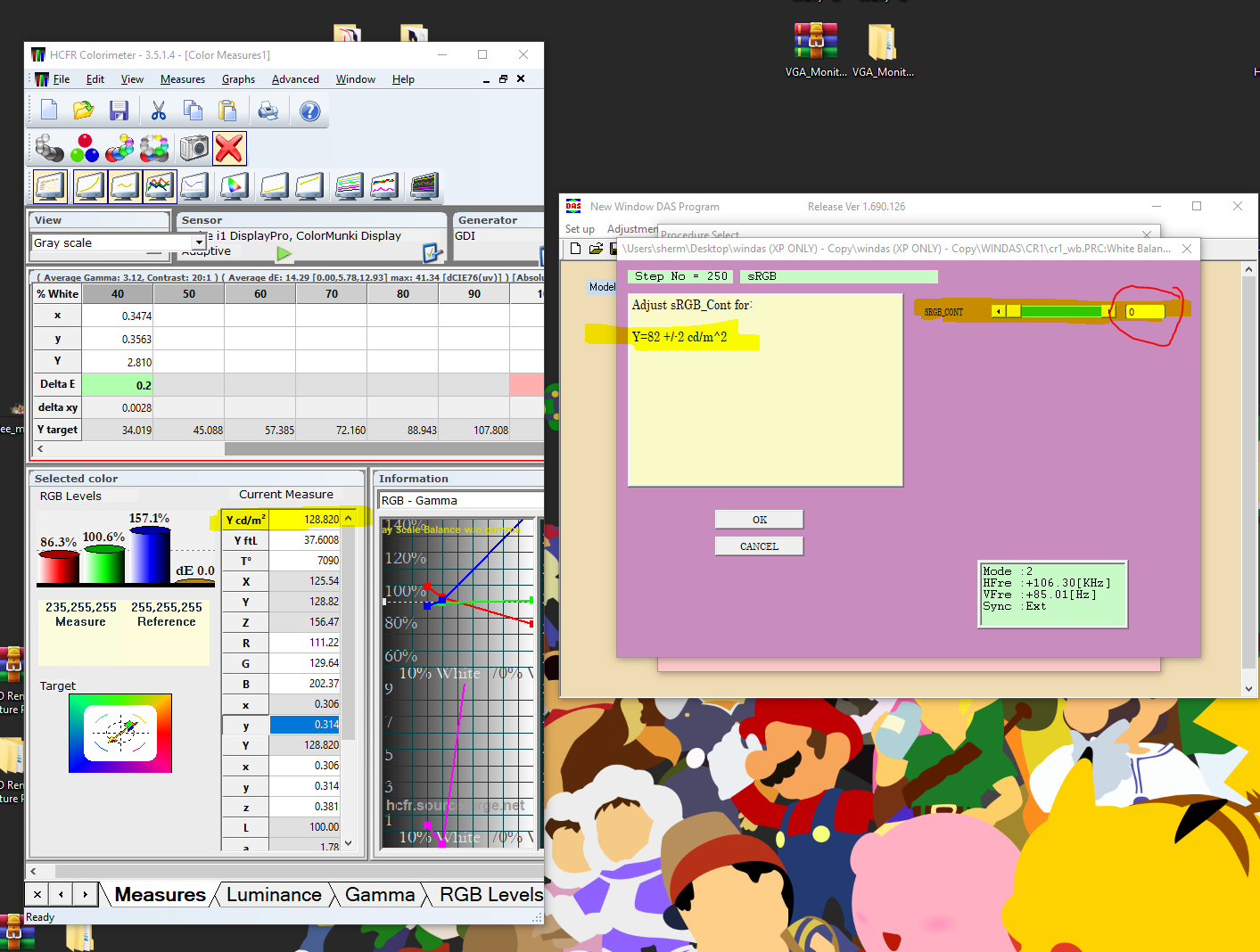Measure secondaries with multicolor balls icon
1260x952 pixels.
pyautogui.click(x=119, y=148)
